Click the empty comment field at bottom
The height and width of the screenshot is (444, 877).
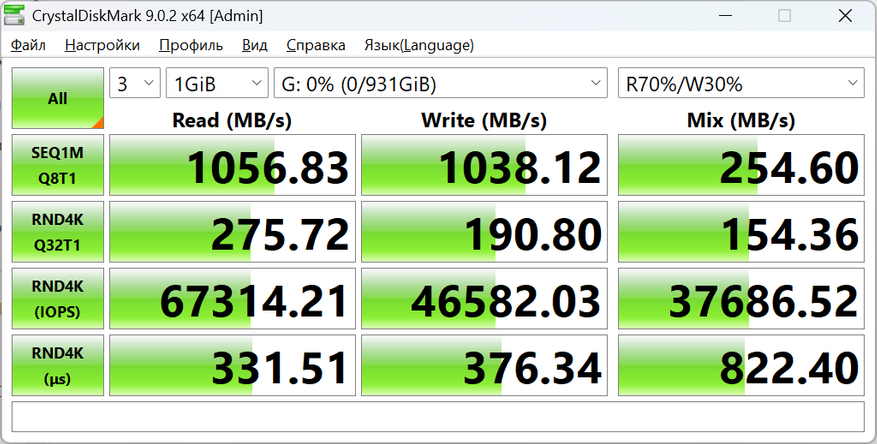pyautogui.click(x=438, y=417)
